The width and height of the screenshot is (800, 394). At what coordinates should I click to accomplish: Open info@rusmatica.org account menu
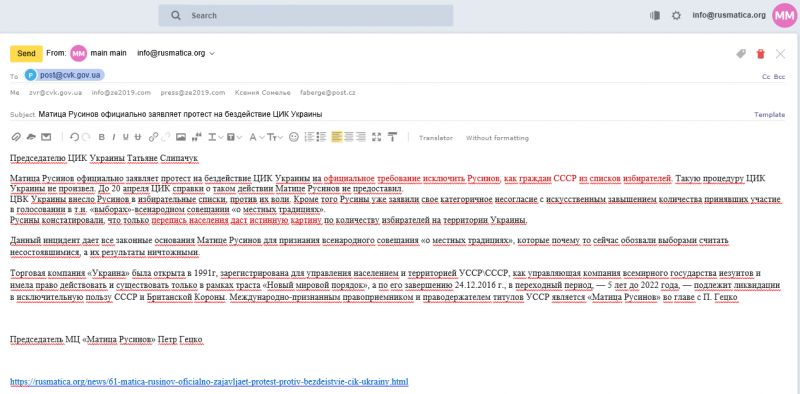729,15
